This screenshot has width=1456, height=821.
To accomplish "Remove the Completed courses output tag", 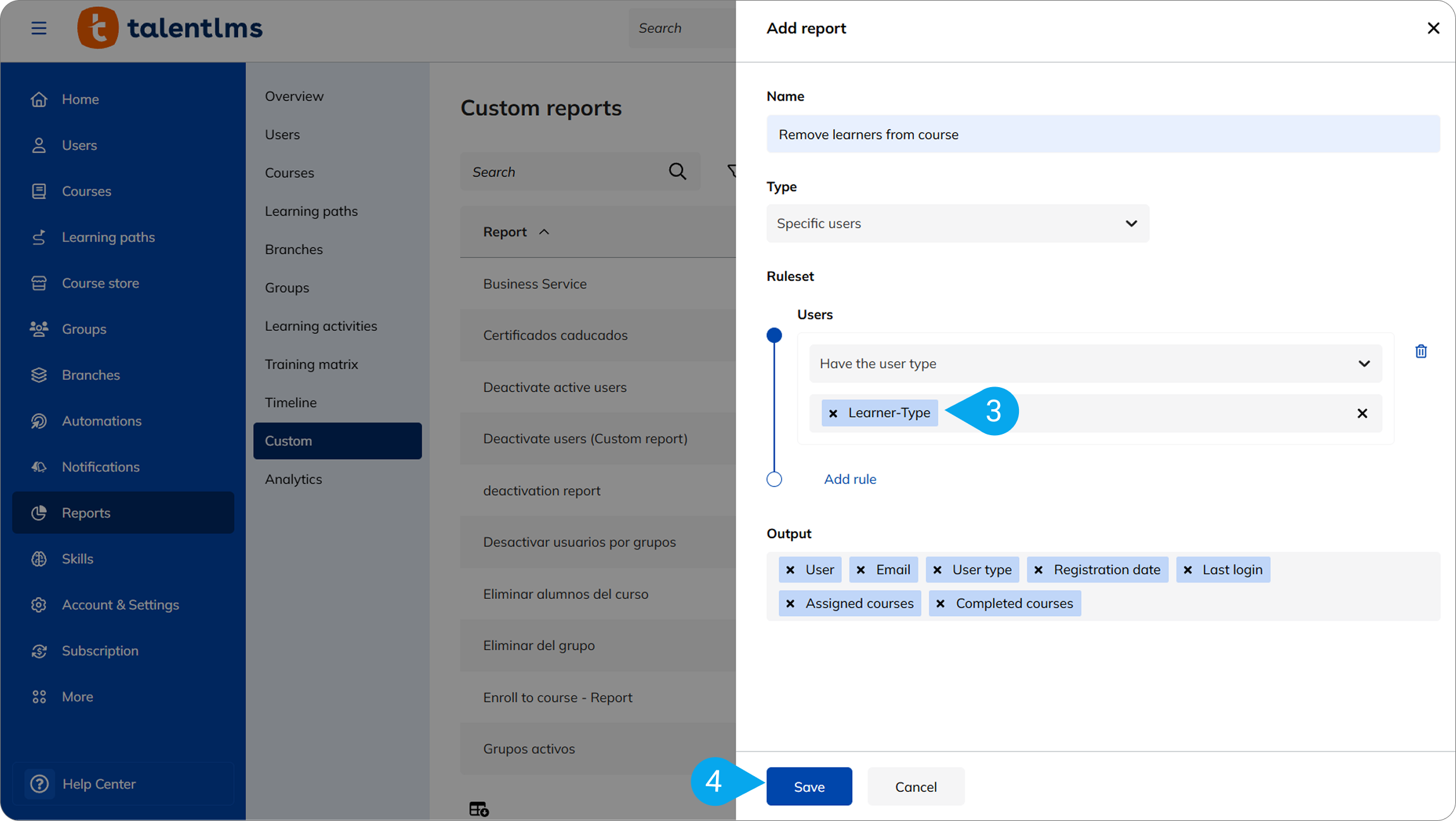I will coord(941,603).
